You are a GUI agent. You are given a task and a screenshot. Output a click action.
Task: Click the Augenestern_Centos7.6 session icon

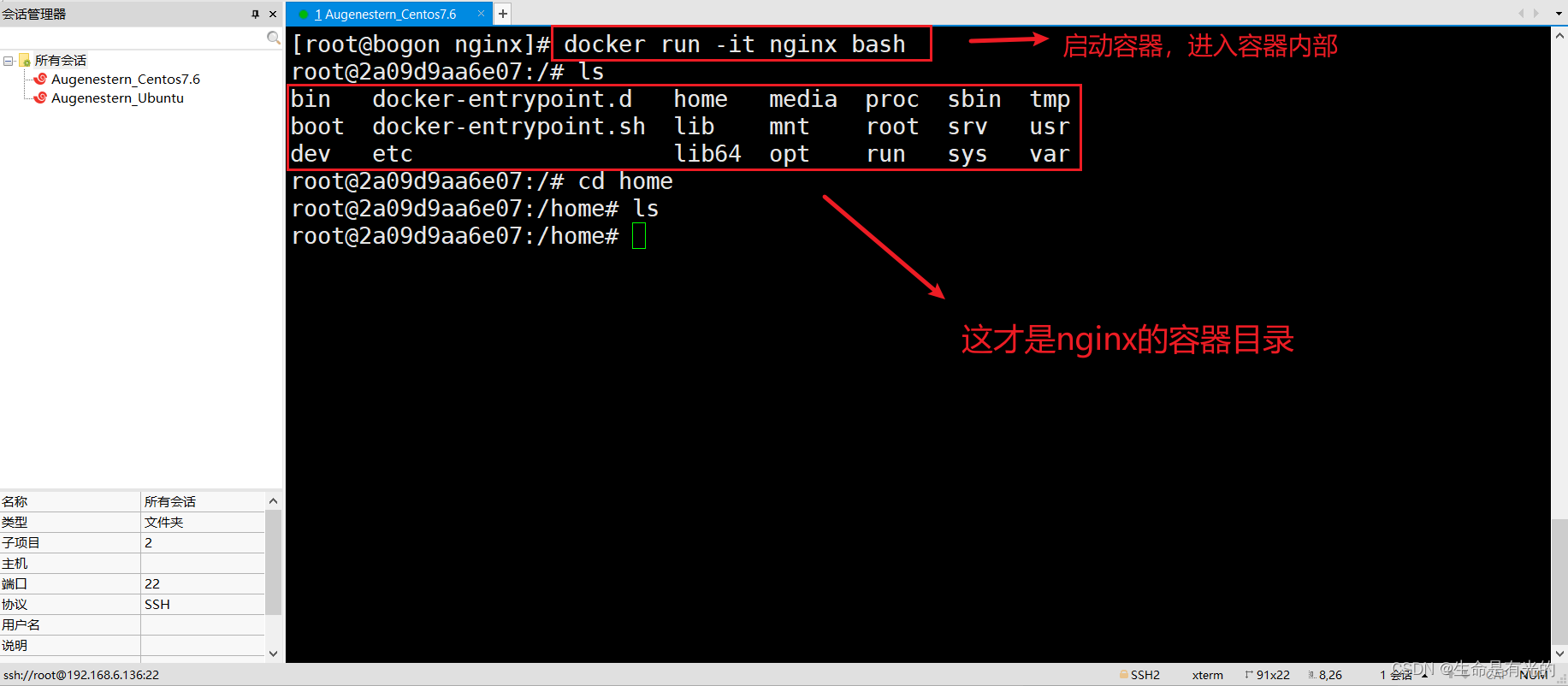40,79
